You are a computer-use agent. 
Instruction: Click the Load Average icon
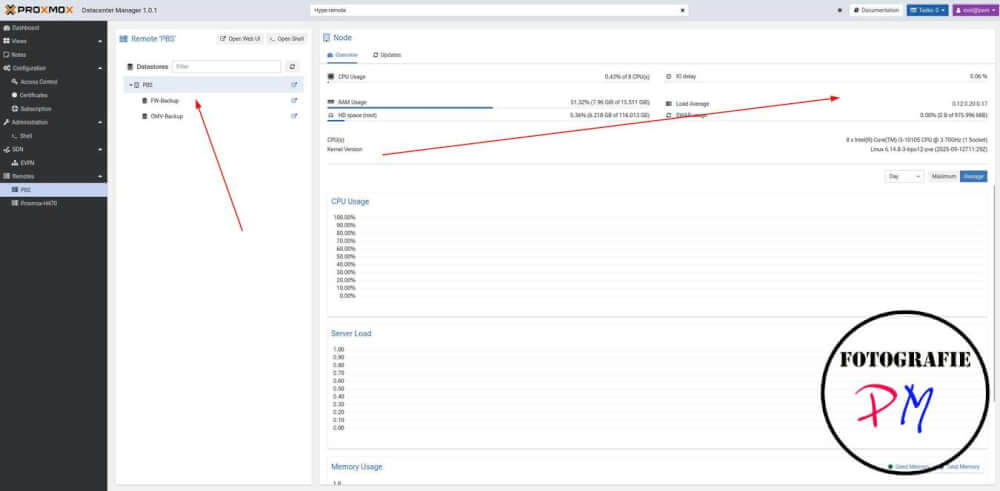coord(668,104)
